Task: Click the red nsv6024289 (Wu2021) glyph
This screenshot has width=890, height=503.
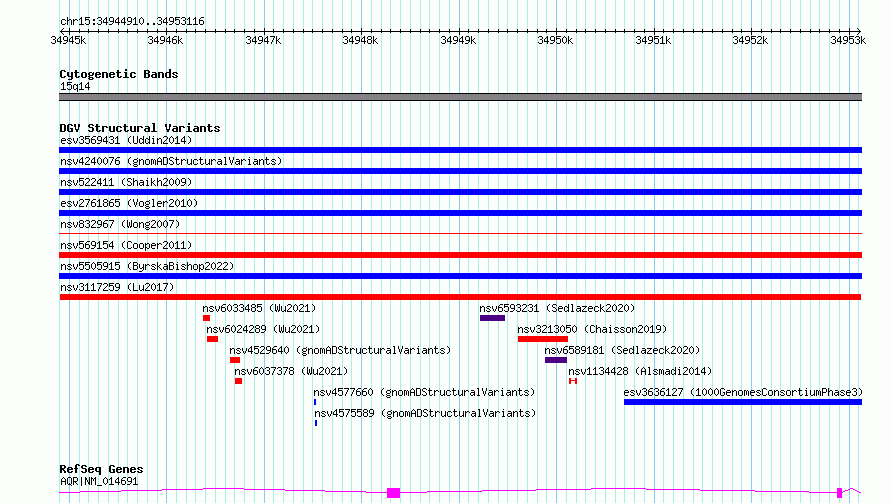Action: [x=212, y=339]
